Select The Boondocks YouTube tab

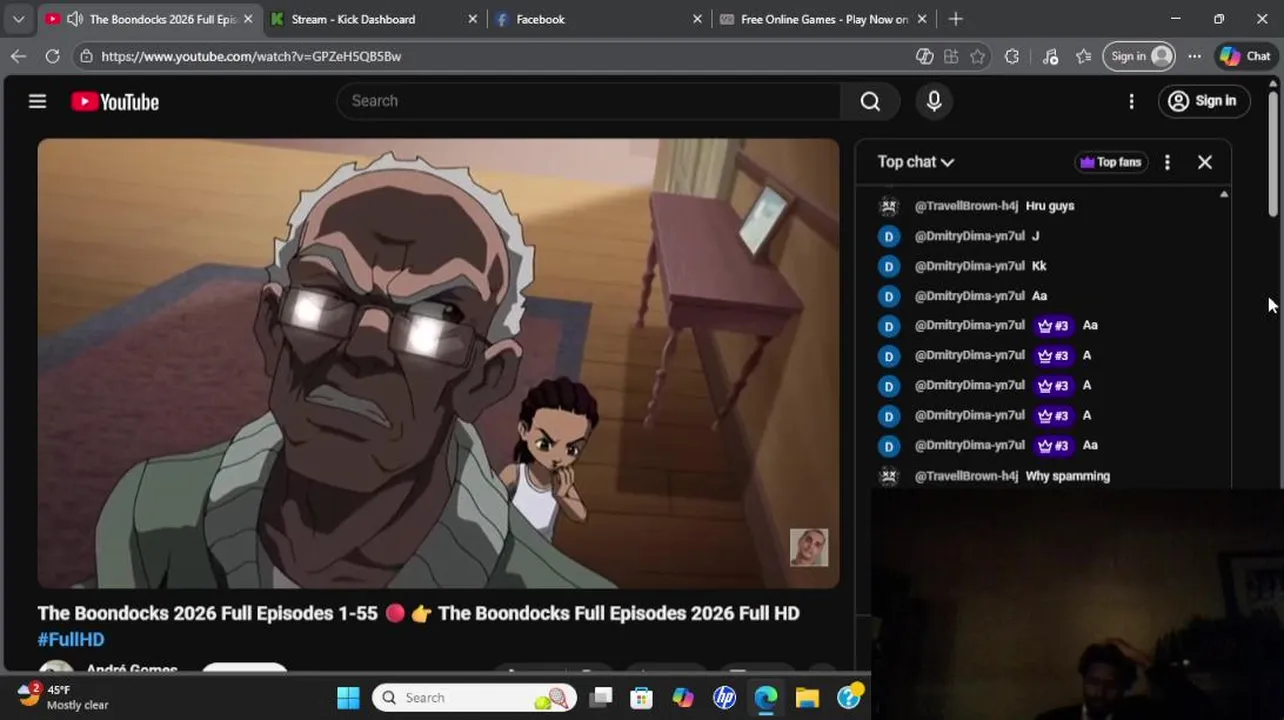click(151, 19)
